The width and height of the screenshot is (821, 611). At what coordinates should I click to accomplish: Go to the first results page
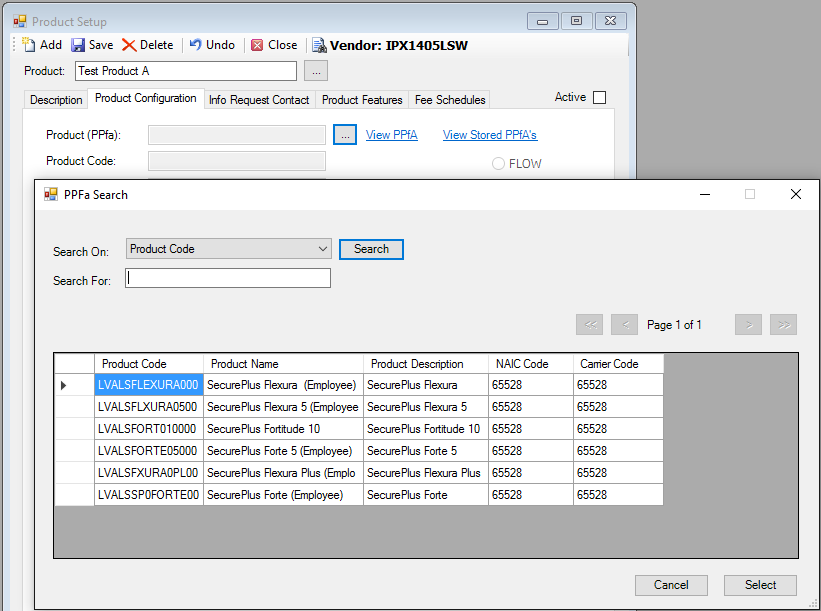click(590, 324)
